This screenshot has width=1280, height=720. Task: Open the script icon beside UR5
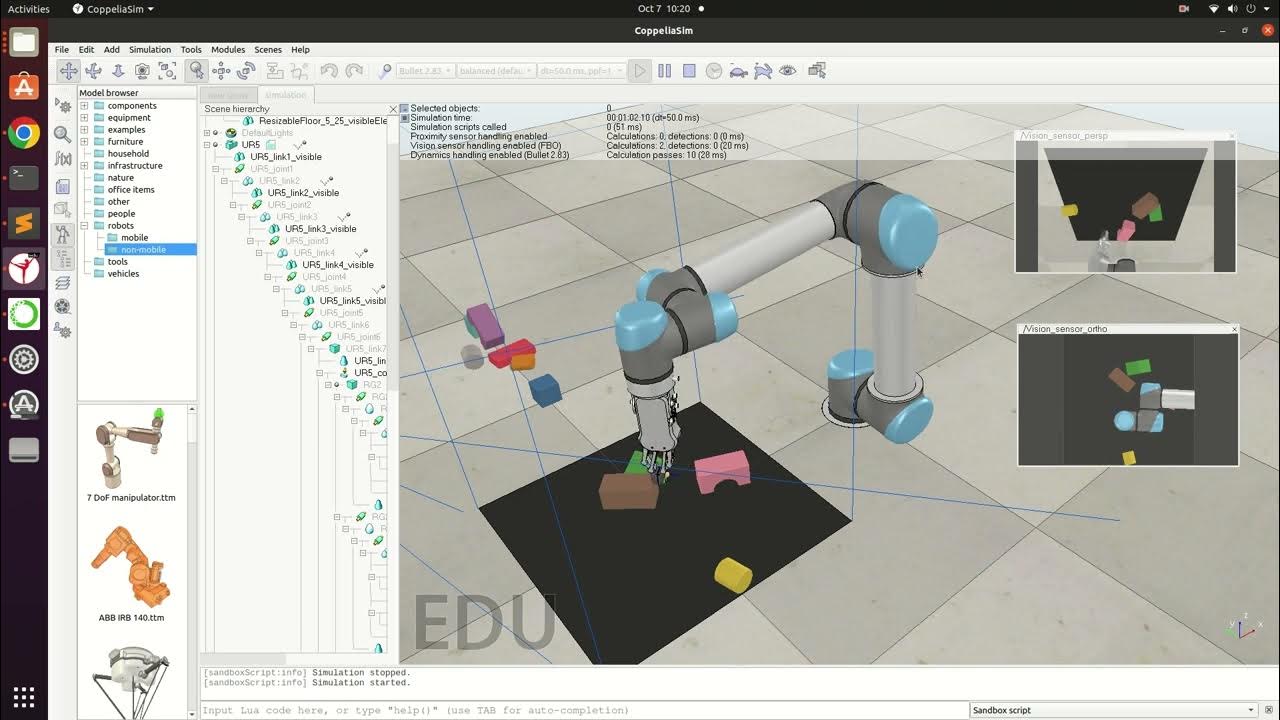point(272,145)
